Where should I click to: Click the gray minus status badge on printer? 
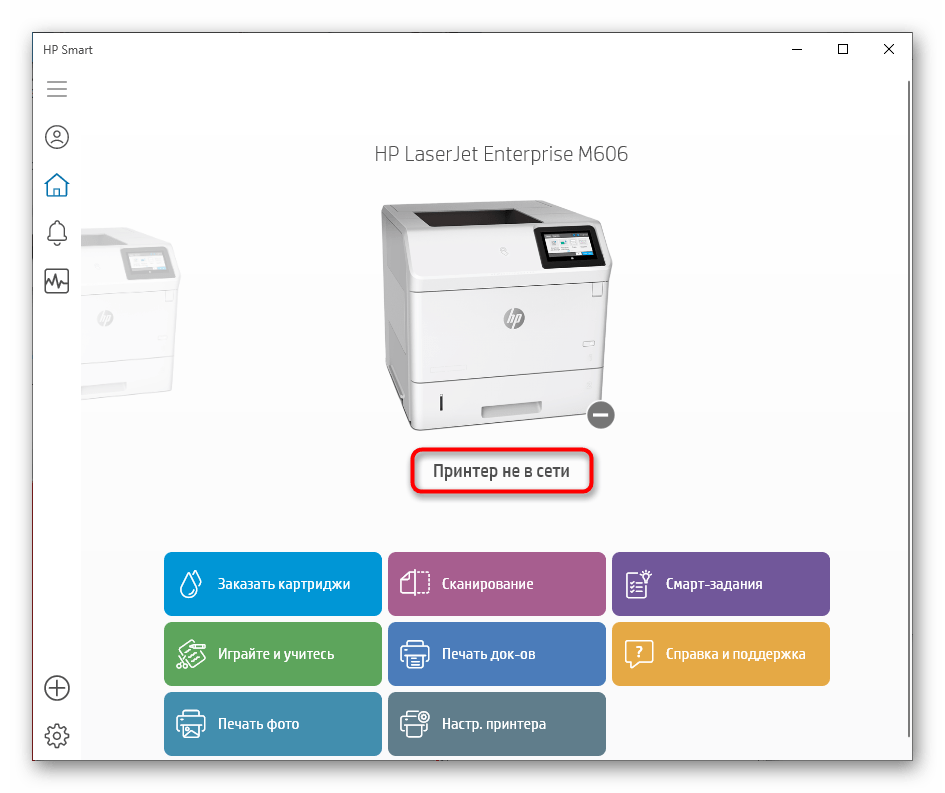(600, 414)
